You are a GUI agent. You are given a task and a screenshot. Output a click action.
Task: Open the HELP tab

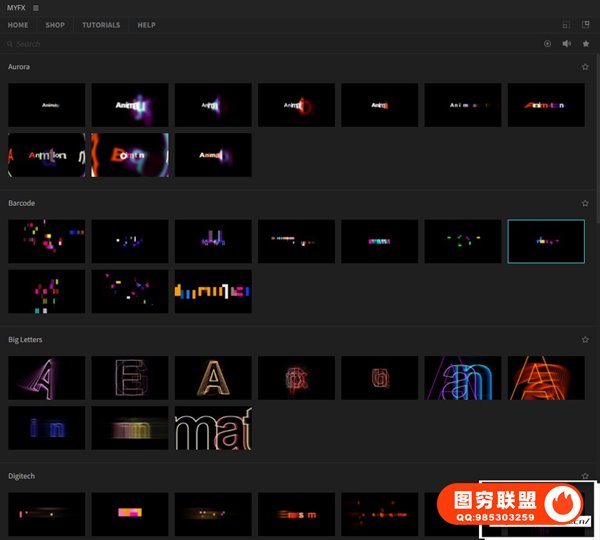click(146, 25)
